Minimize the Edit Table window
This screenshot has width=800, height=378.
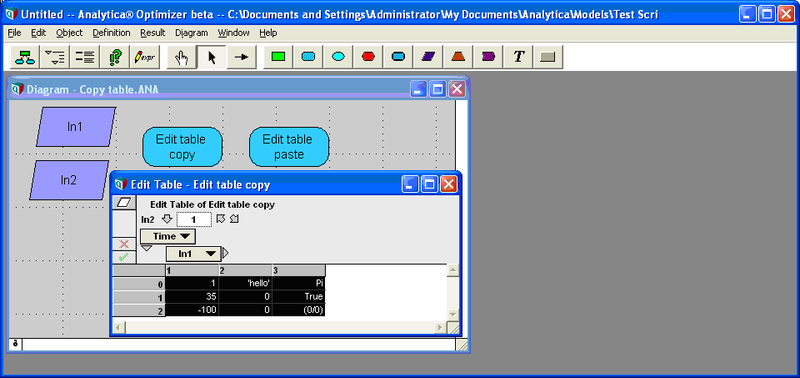pyautogui.click(x=410, y=184)
